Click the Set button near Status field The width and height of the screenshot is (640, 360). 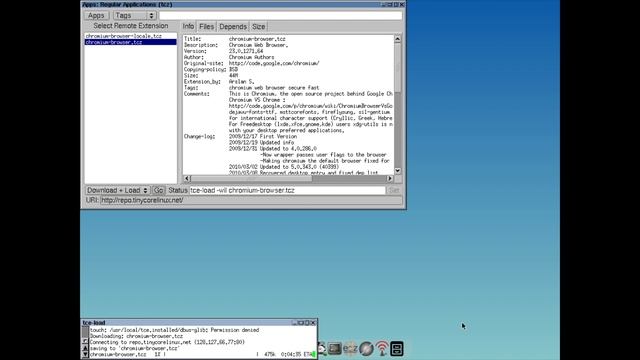pos(394,191)
